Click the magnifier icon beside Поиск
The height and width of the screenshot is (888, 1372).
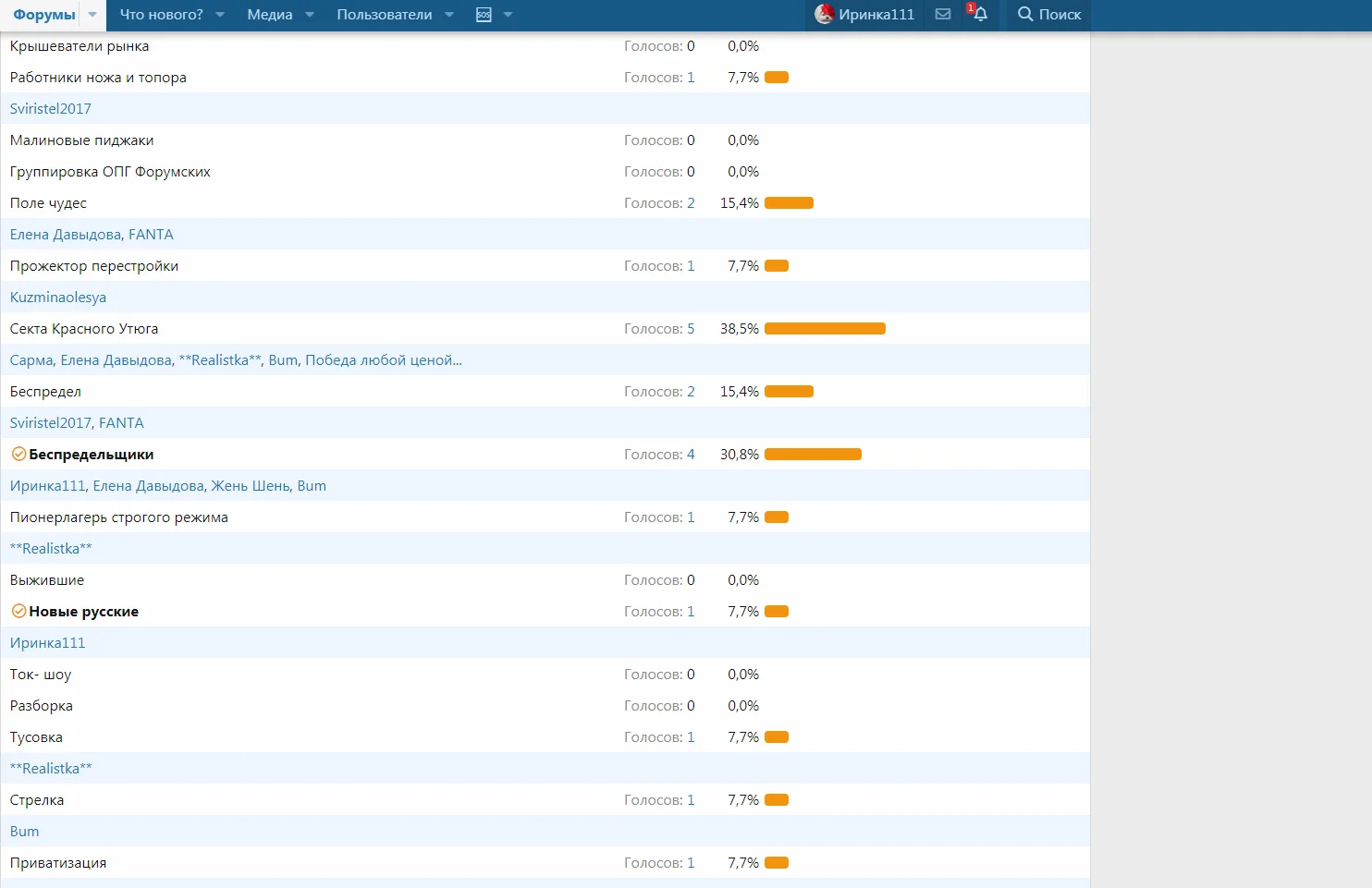tap(1025, 15)
